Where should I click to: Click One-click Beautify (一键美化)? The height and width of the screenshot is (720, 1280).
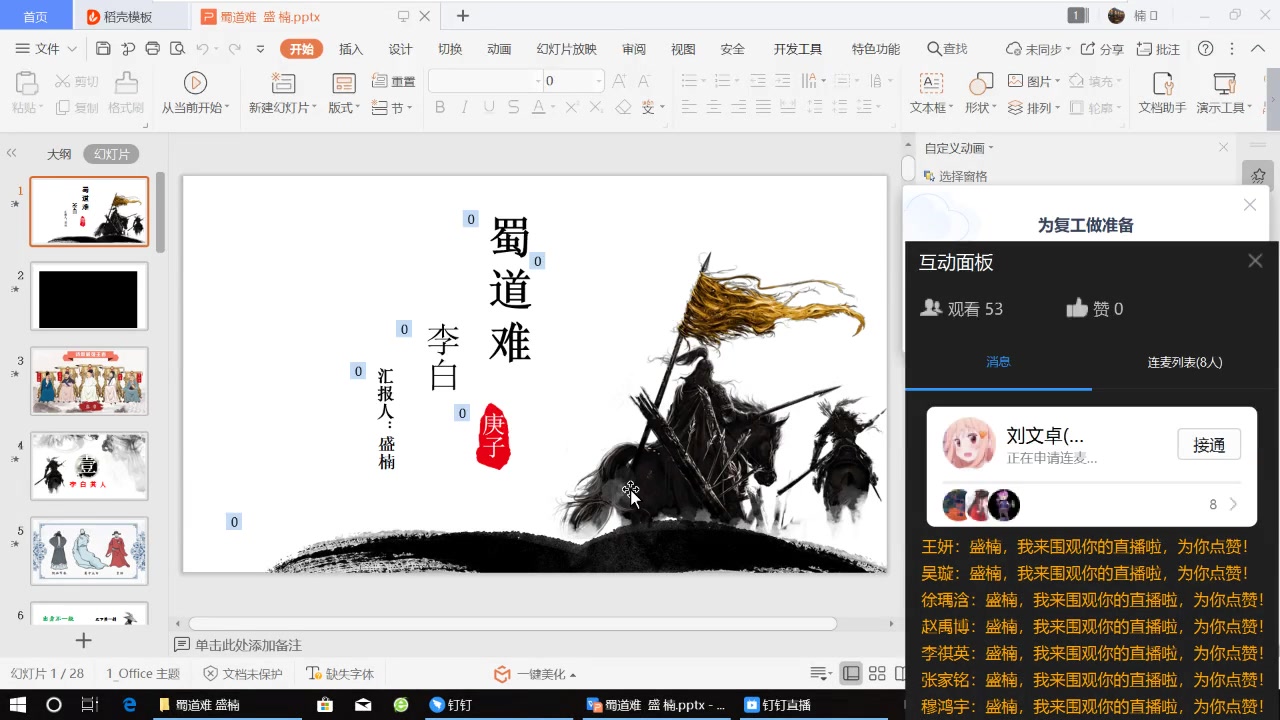(x=535, y=674)
